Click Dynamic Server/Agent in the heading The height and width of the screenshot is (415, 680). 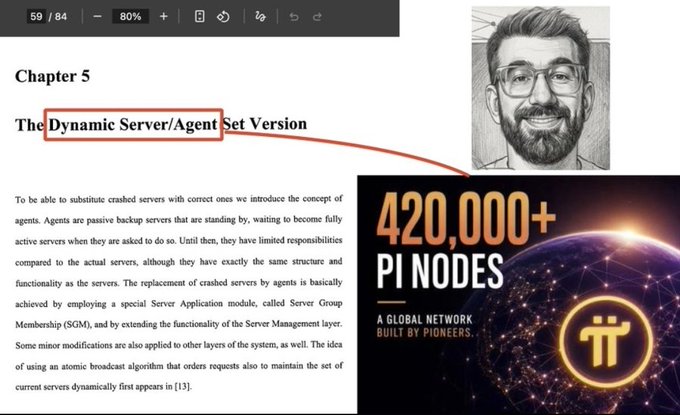133,124
